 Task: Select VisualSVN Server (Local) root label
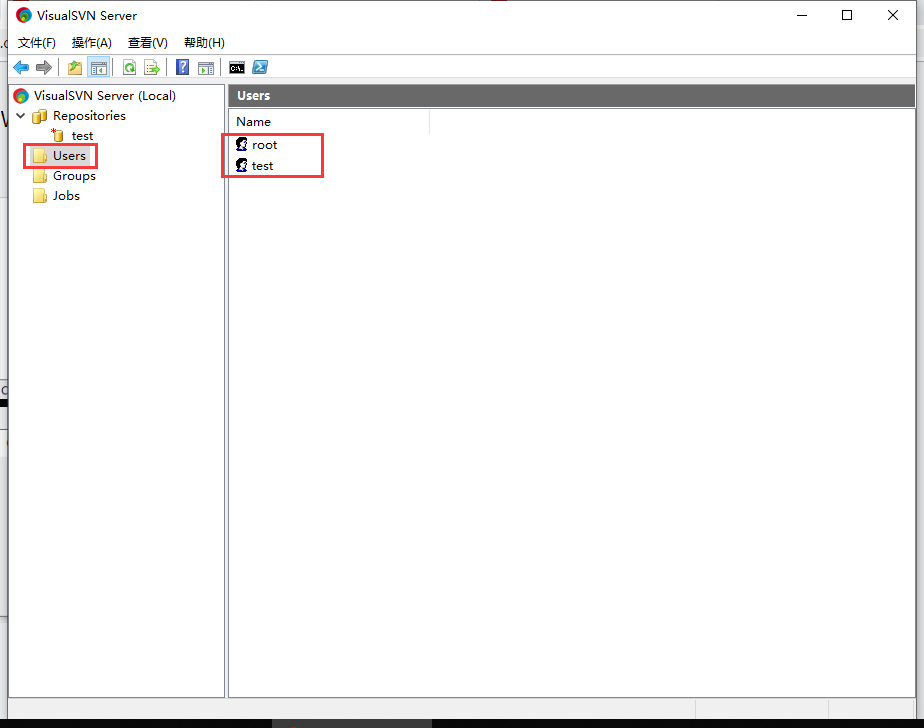[104, 95]
